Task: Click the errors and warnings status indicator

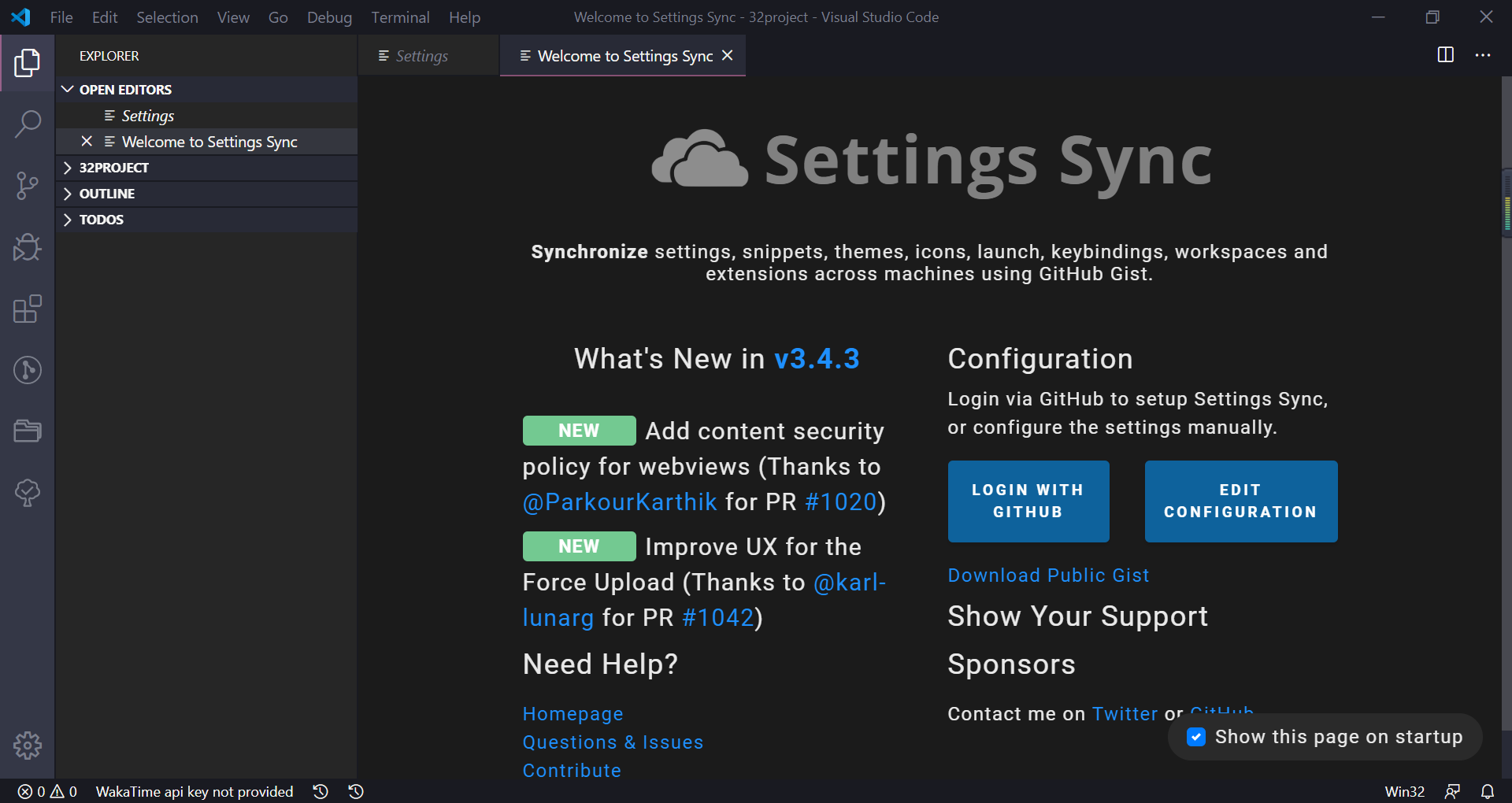Action: [x=47, y=791]
